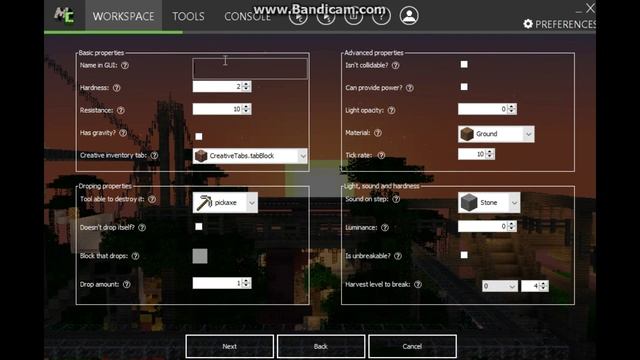The width and height of the screenshot is (640, 360).
Task: Click the Back button
Action: [321, 346]
